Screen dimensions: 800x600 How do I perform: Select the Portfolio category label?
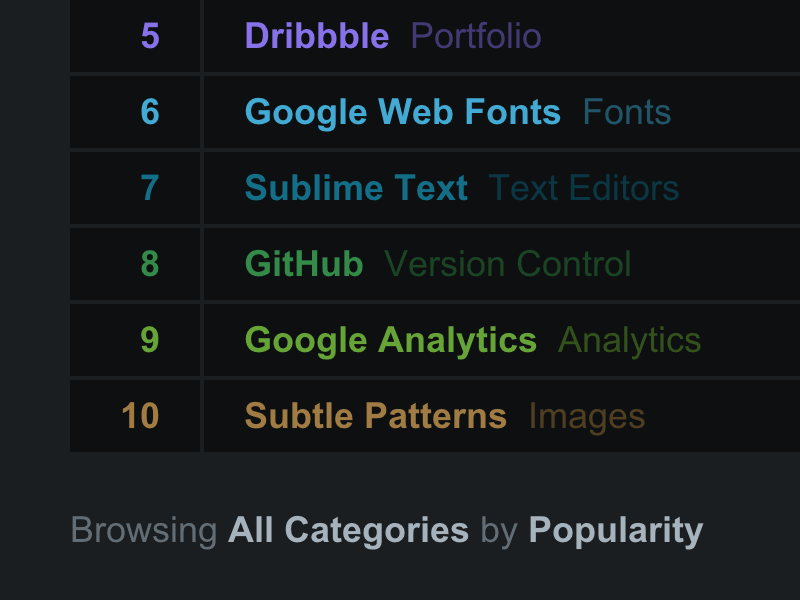pyautogui.click(x=476, y=36)
